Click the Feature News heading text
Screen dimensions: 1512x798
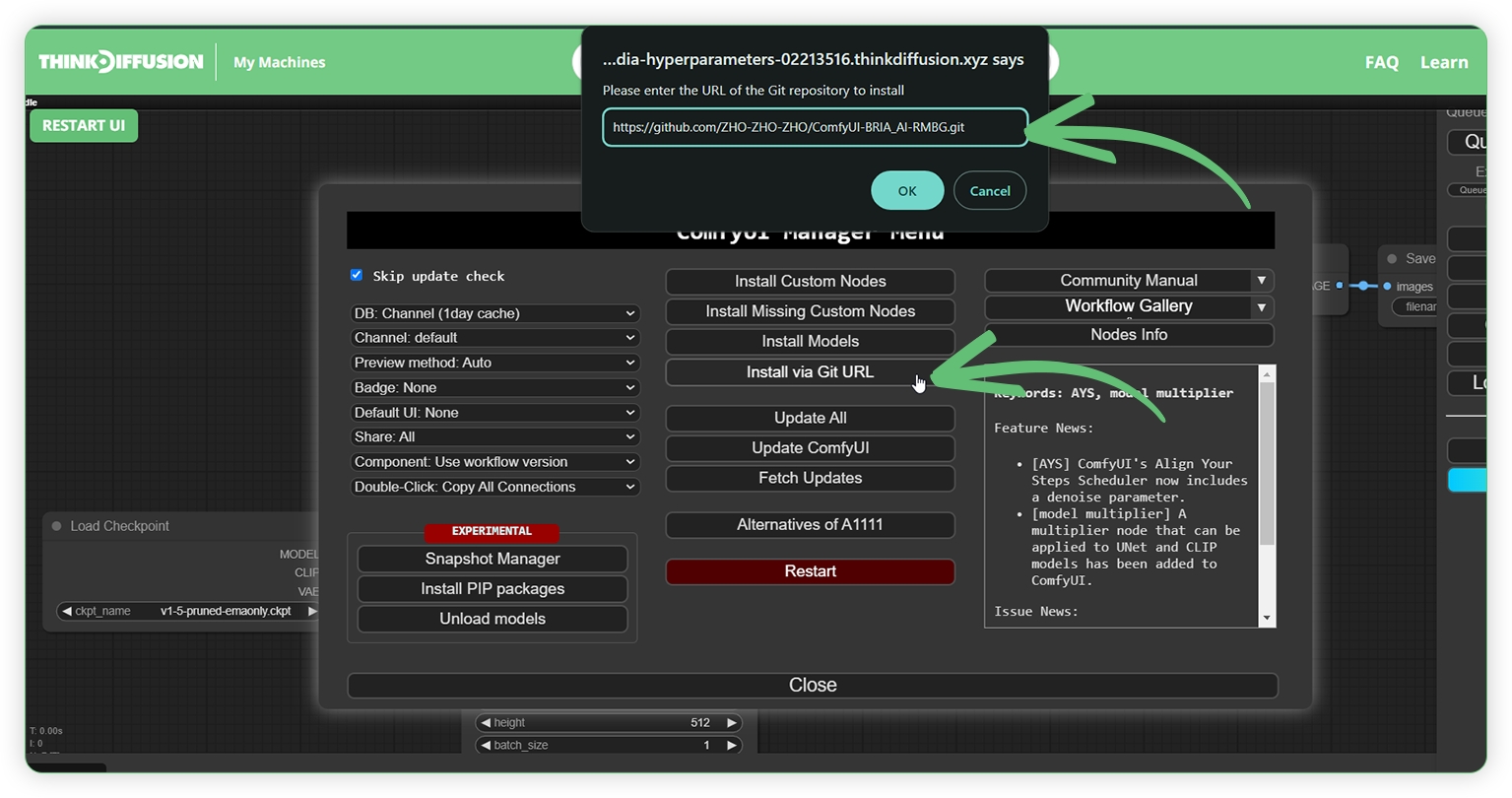pyautogui.click(x=1043, y=428)
